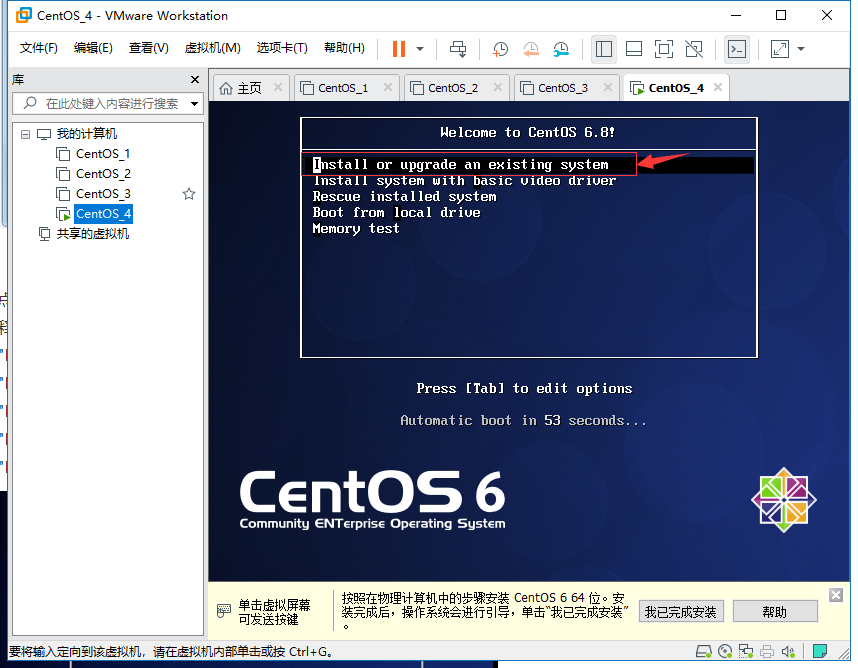Switch to Unity mode
Screen dimensions: 858x668
[x=694, y=49]
